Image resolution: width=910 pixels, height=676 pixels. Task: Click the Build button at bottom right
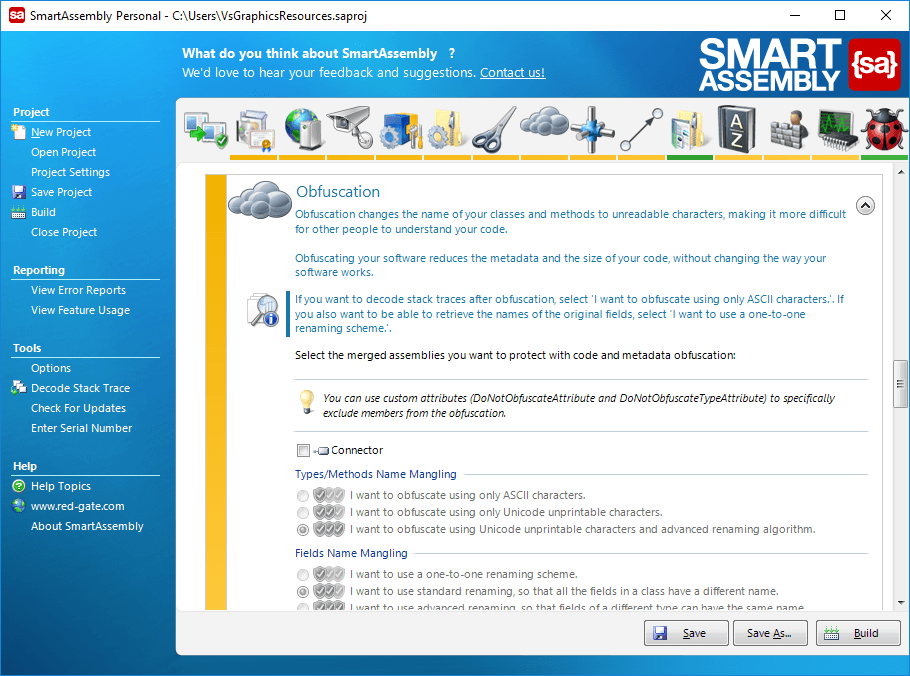point(858,633)
